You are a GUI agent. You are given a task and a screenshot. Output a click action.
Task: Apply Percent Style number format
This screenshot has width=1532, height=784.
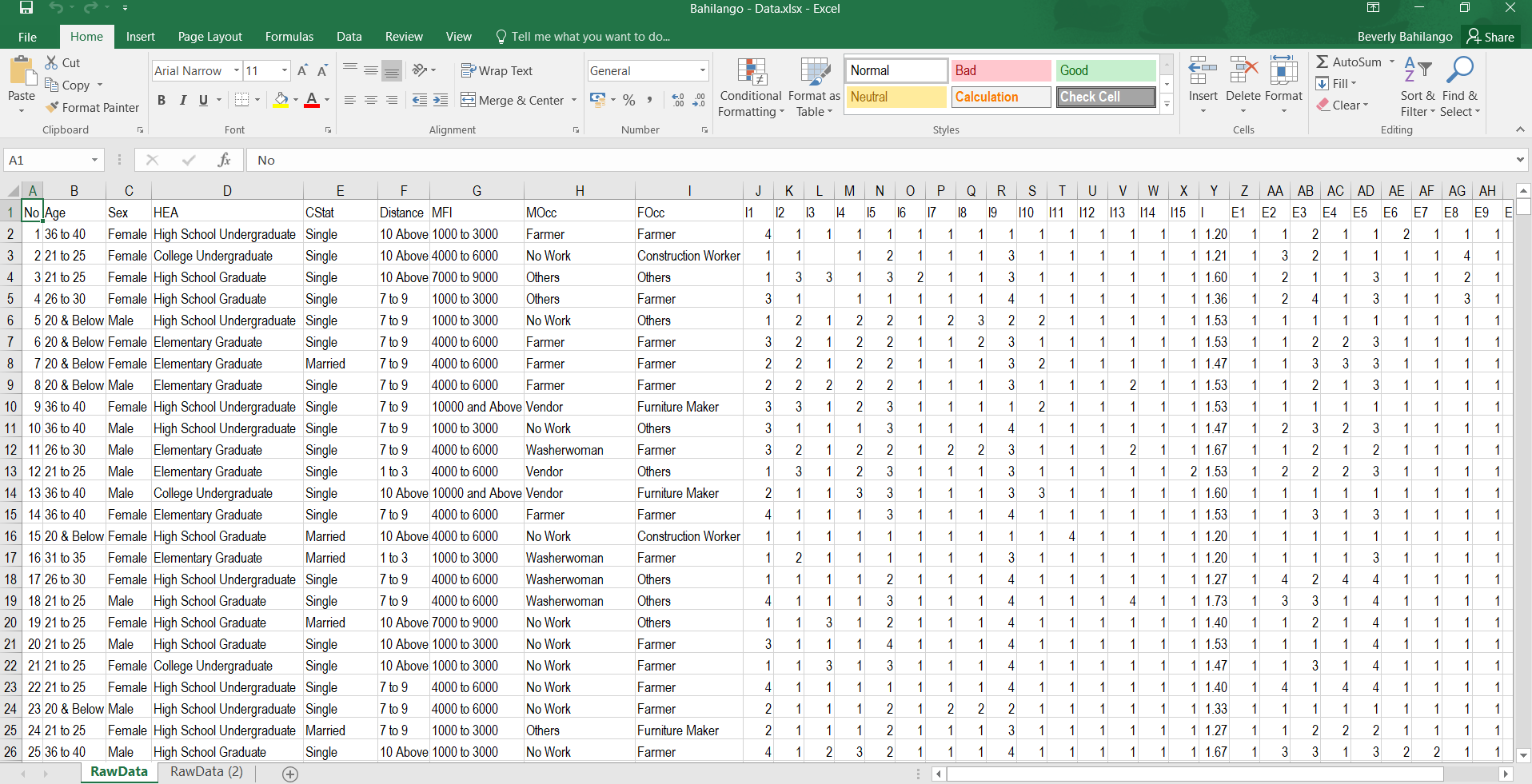click(x=629, y=100)
